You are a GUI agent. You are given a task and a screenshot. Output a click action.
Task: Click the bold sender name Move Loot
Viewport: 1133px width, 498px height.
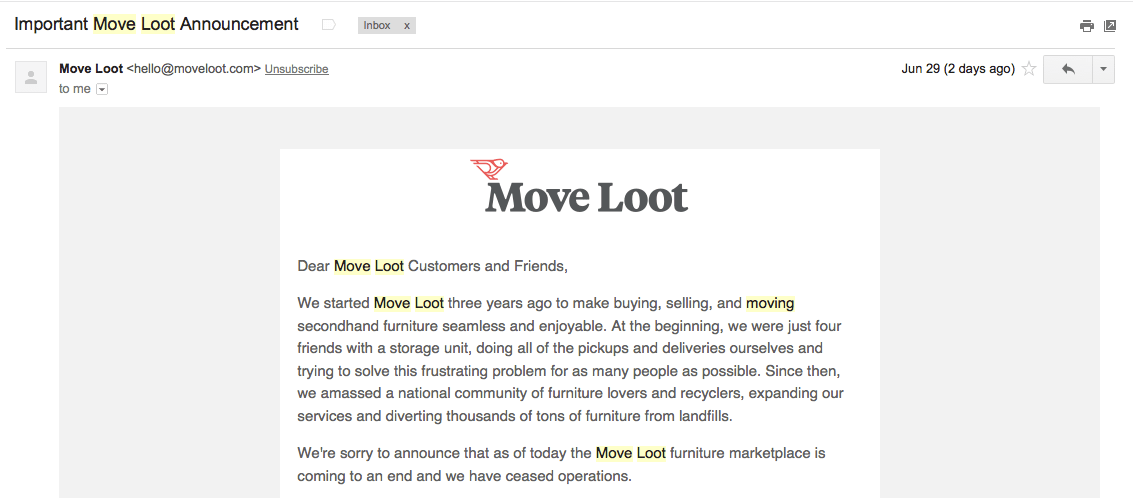click(x=91, y=69)
